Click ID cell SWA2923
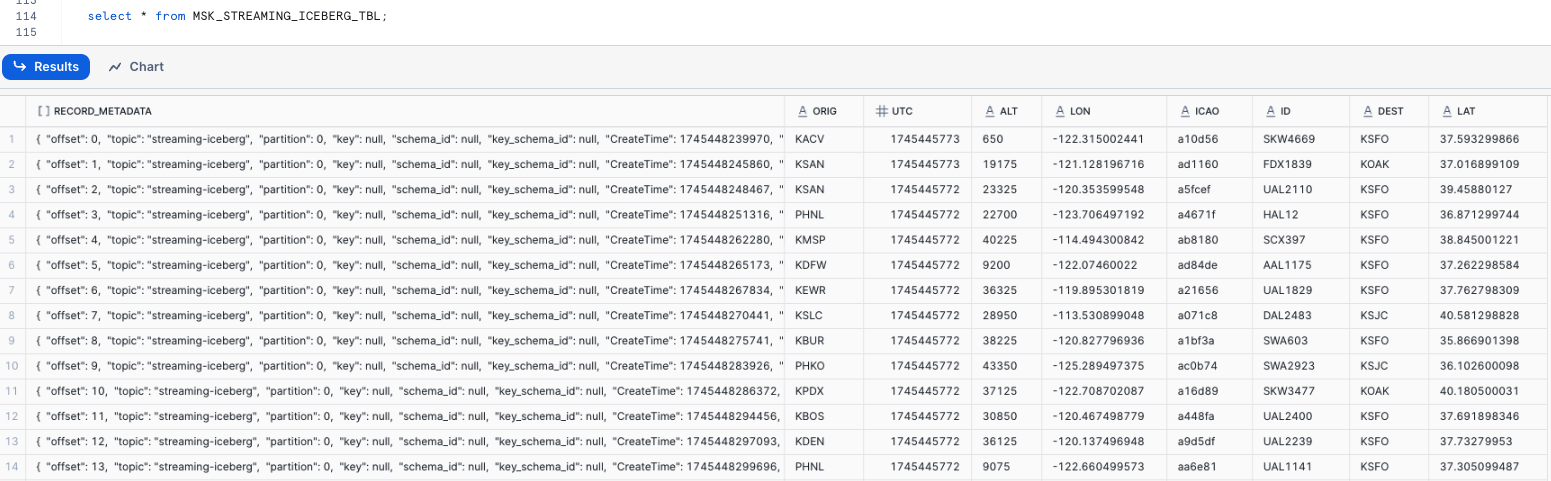 1299,366
